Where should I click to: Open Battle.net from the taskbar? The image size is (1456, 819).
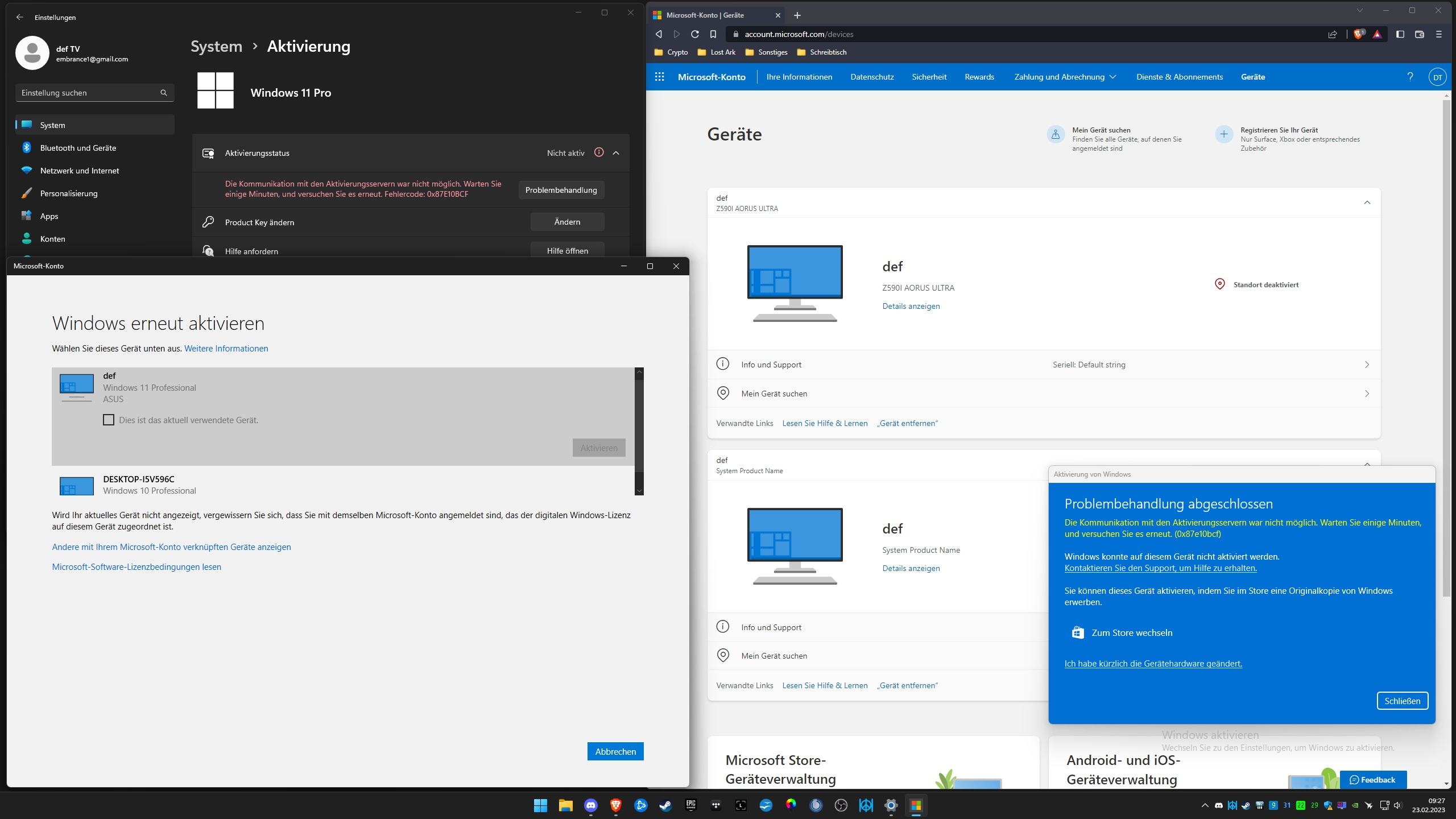pyautogui.click(x=640, y=805)
